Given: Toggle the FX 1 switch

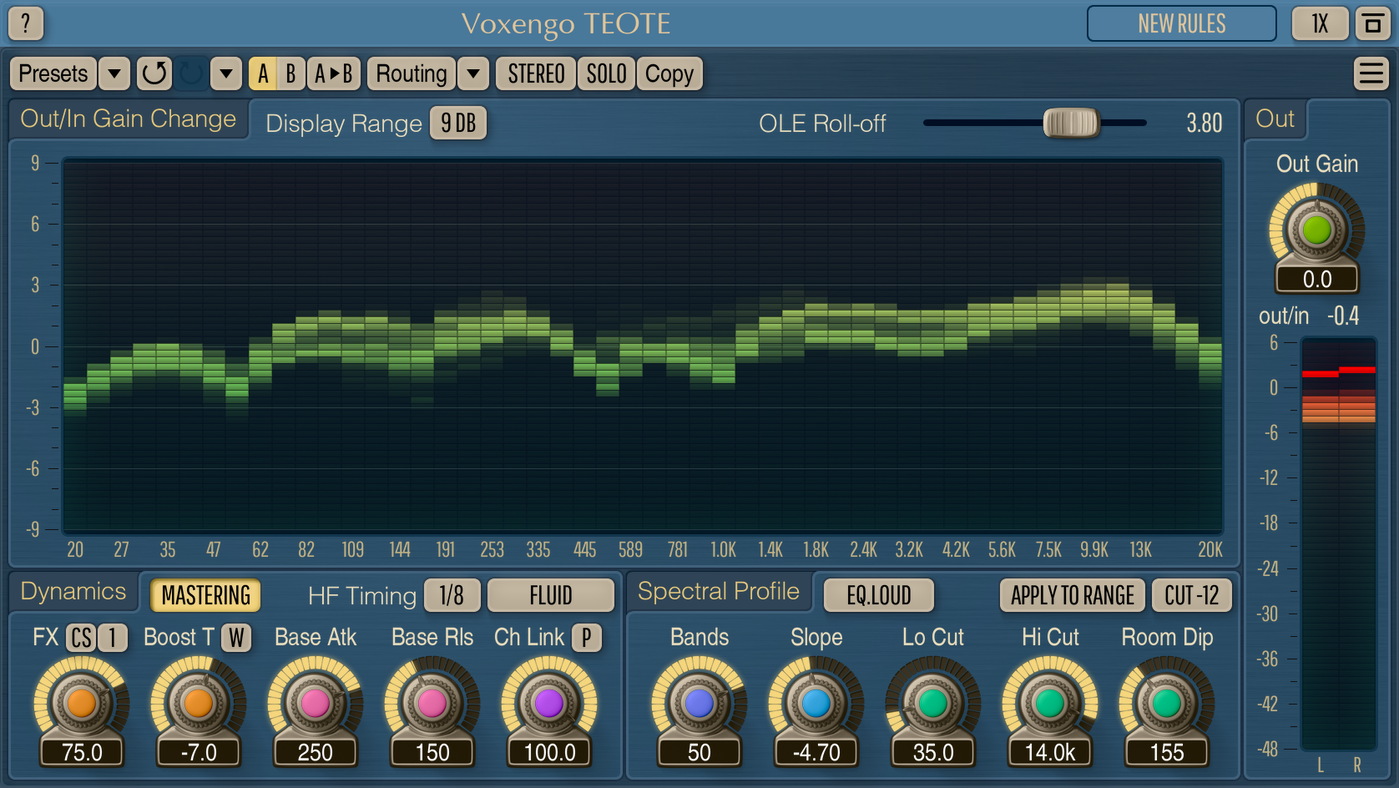Looking at the screenshot, I should 113,638.
